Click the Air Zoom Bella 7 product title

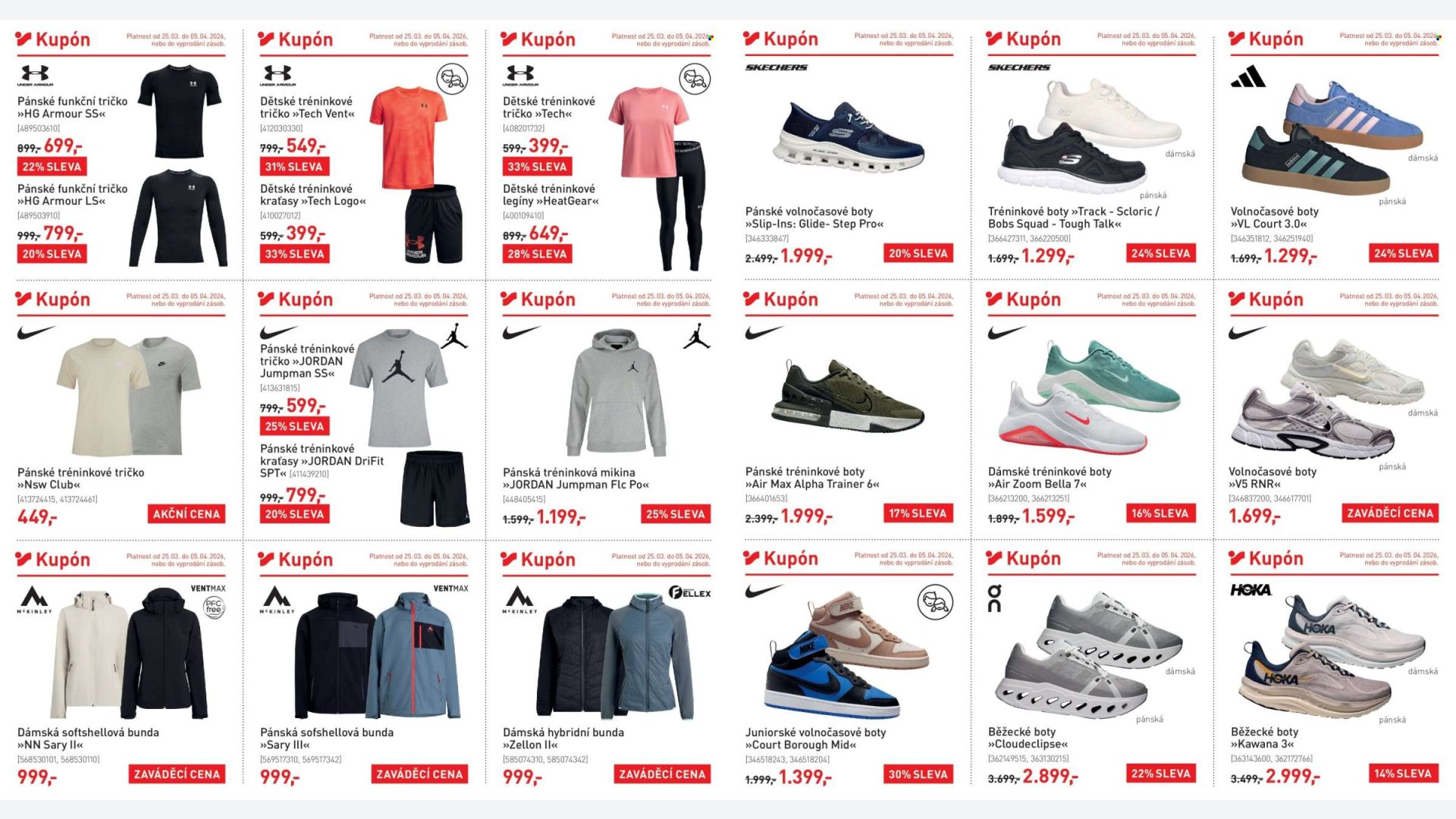click(x=1050, y=478)
